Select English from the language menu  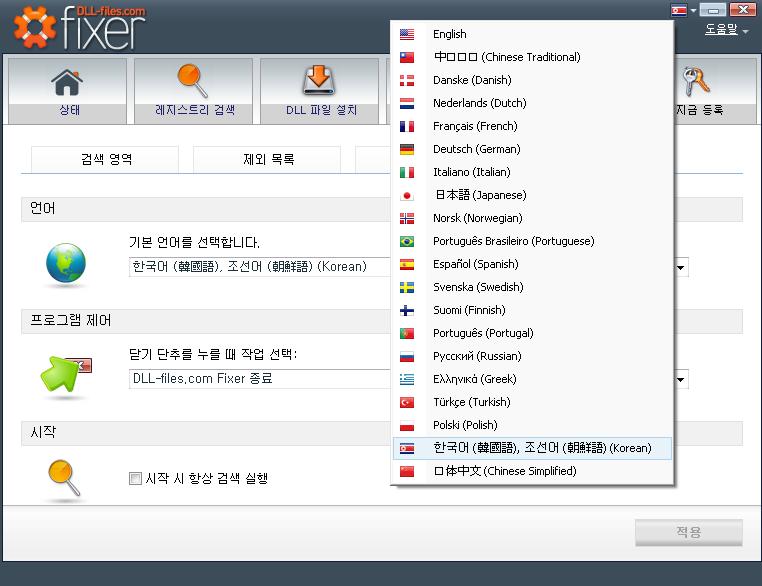532,34
